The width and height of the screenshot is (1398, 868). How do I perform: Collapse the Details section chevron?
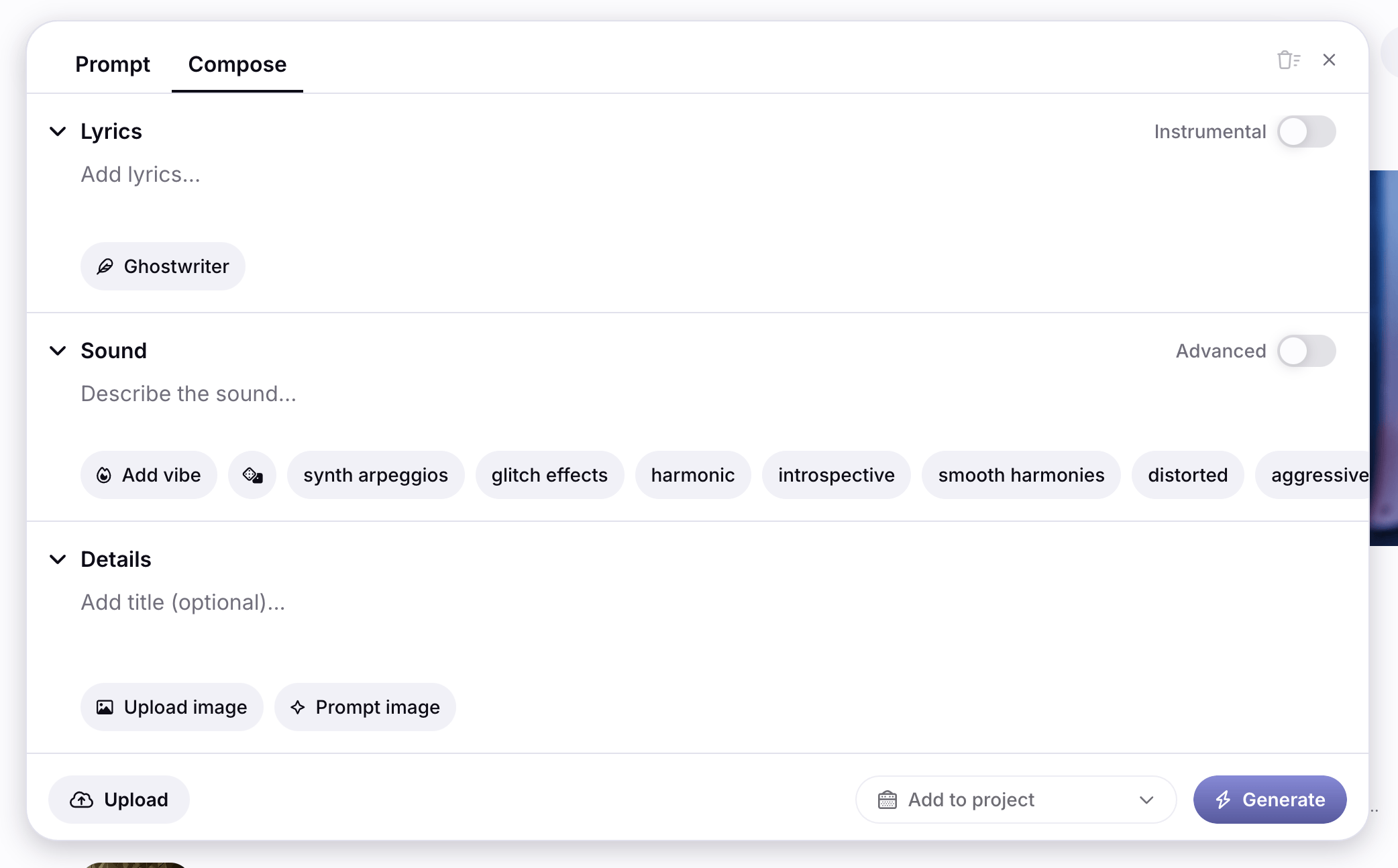click(x=58, y=559)
